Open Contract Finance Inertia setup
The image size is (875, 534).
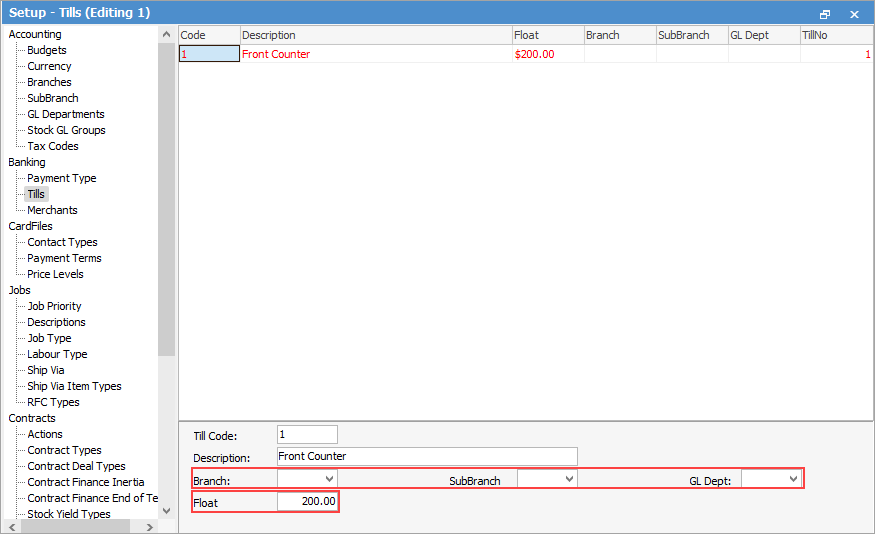85,482
